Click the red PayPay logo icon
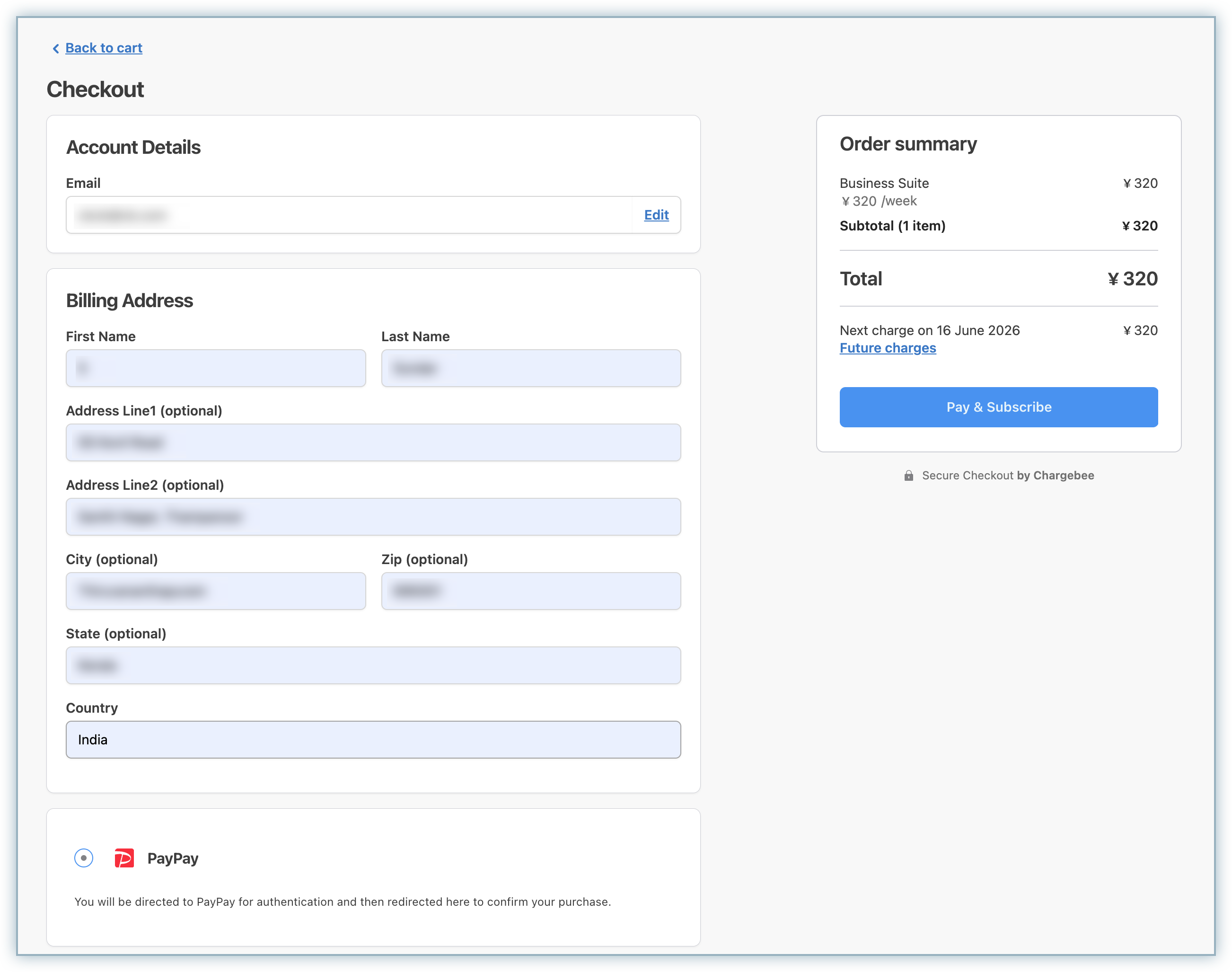This screenshot has height=972, width=1232. [x=124, y=857]
